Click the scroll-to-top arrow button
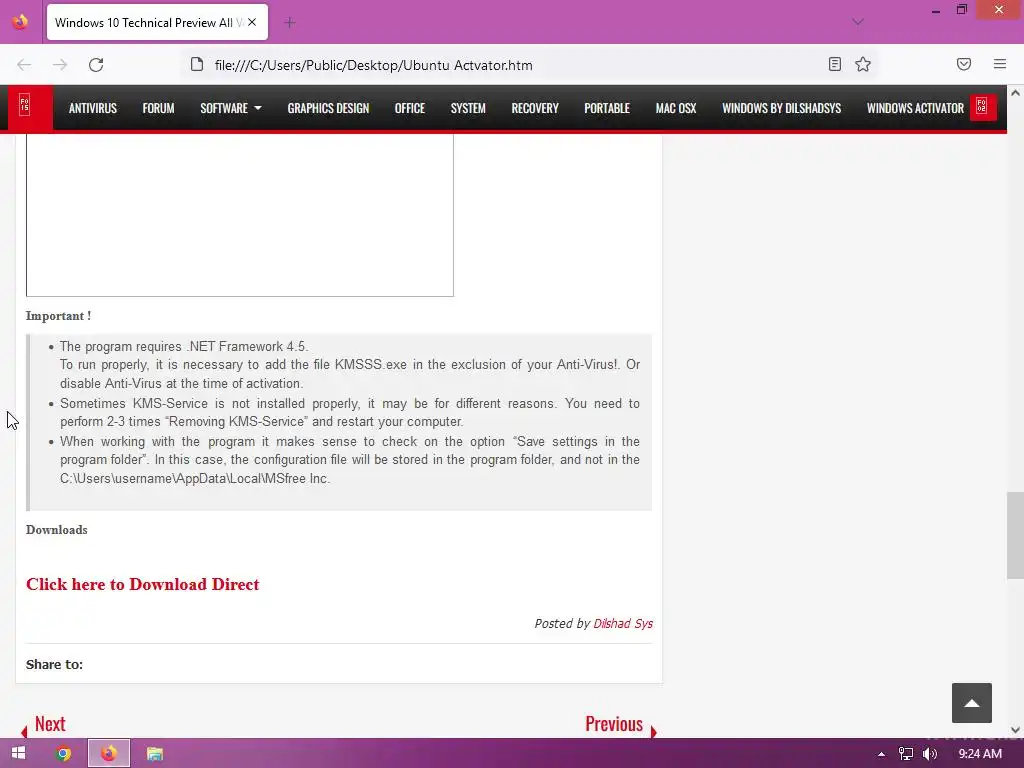Viewport: 1024px width, 768px height. click(x=972, y=703)
